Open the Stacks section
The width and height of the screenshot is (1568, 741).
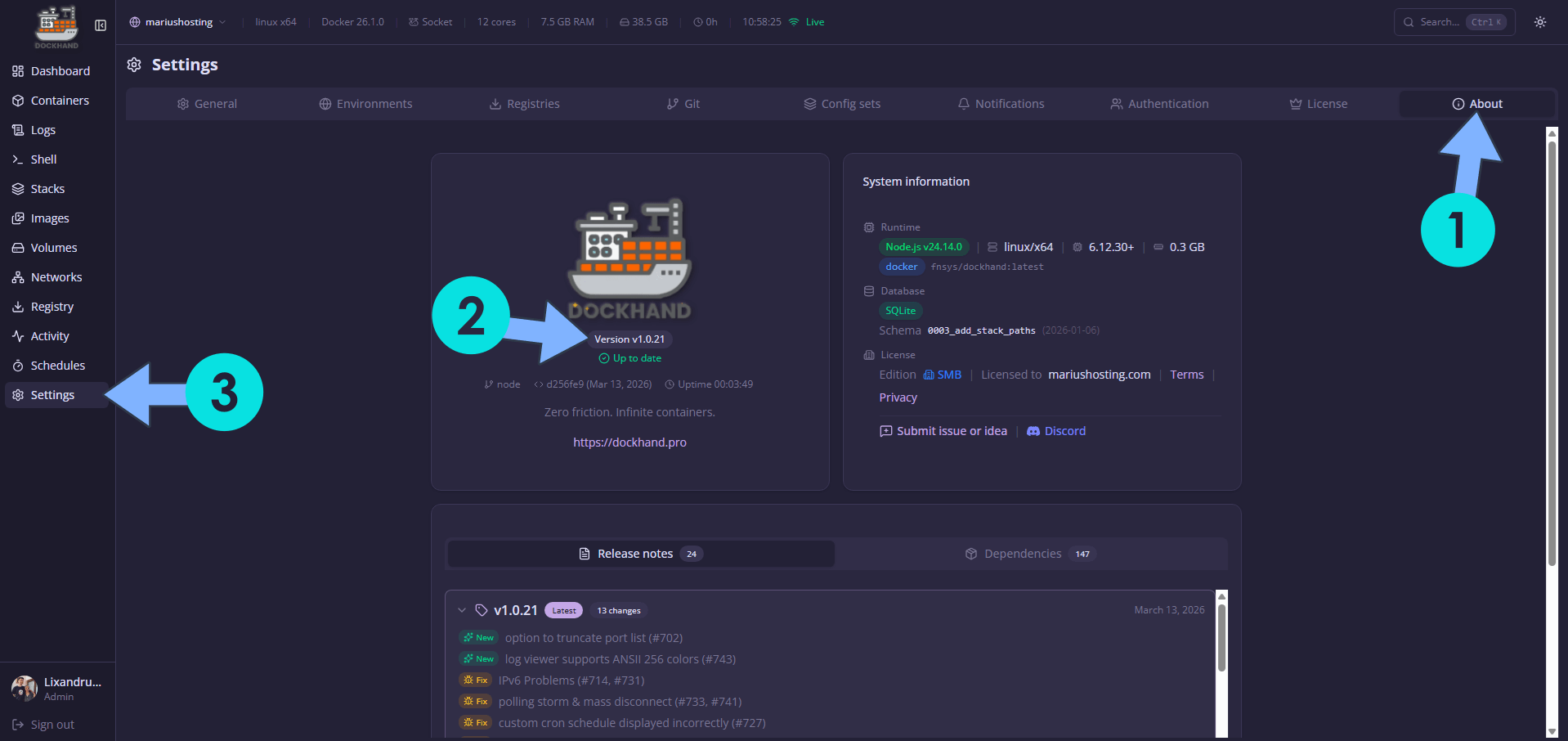point(49,188)
